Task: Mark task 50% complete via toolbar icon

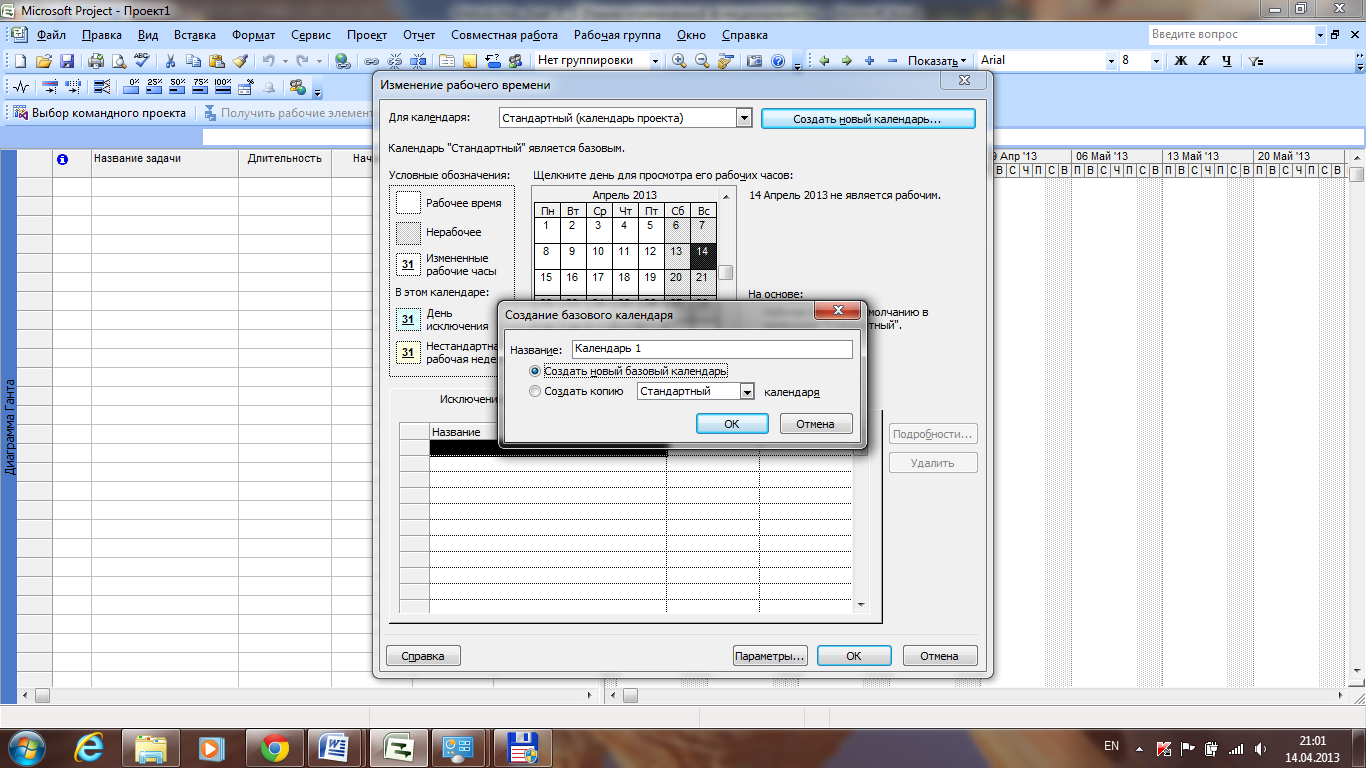Action: [177, 86]
